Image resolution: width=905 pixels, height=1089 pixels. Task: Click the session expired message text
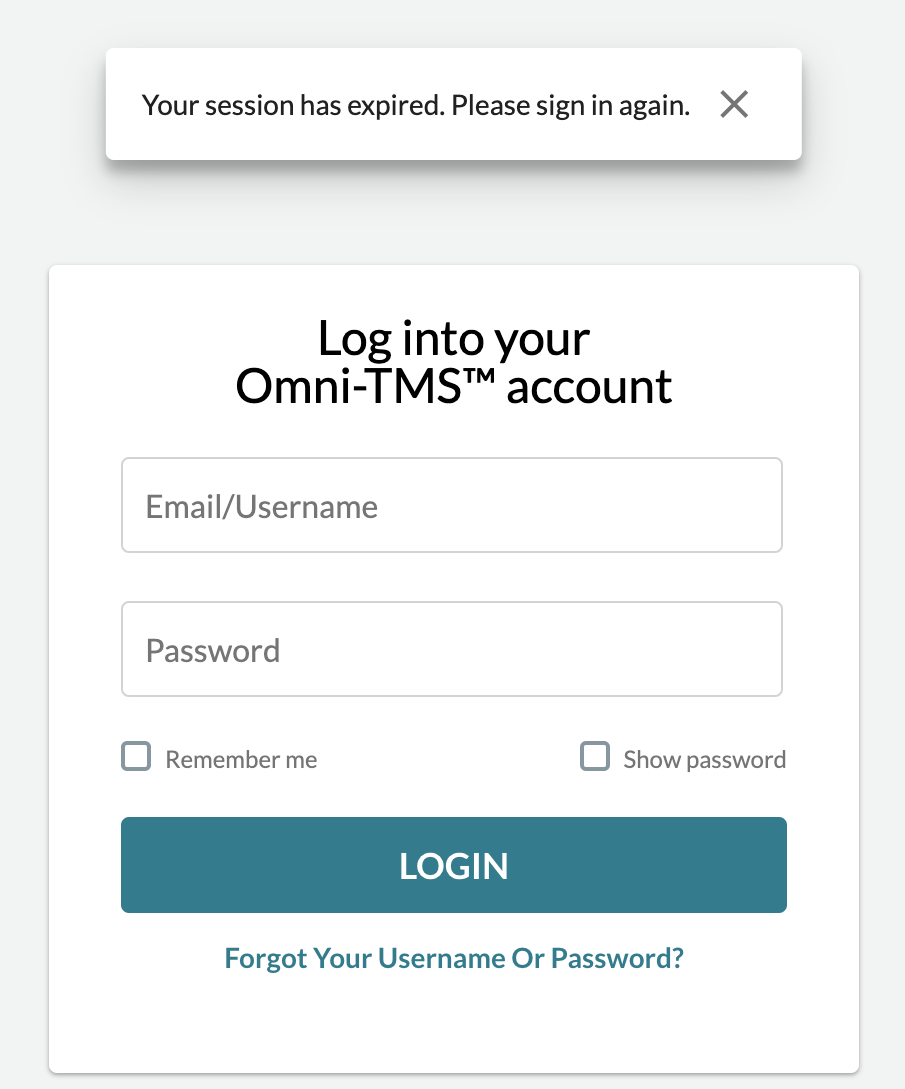click(x=416, y=104)
